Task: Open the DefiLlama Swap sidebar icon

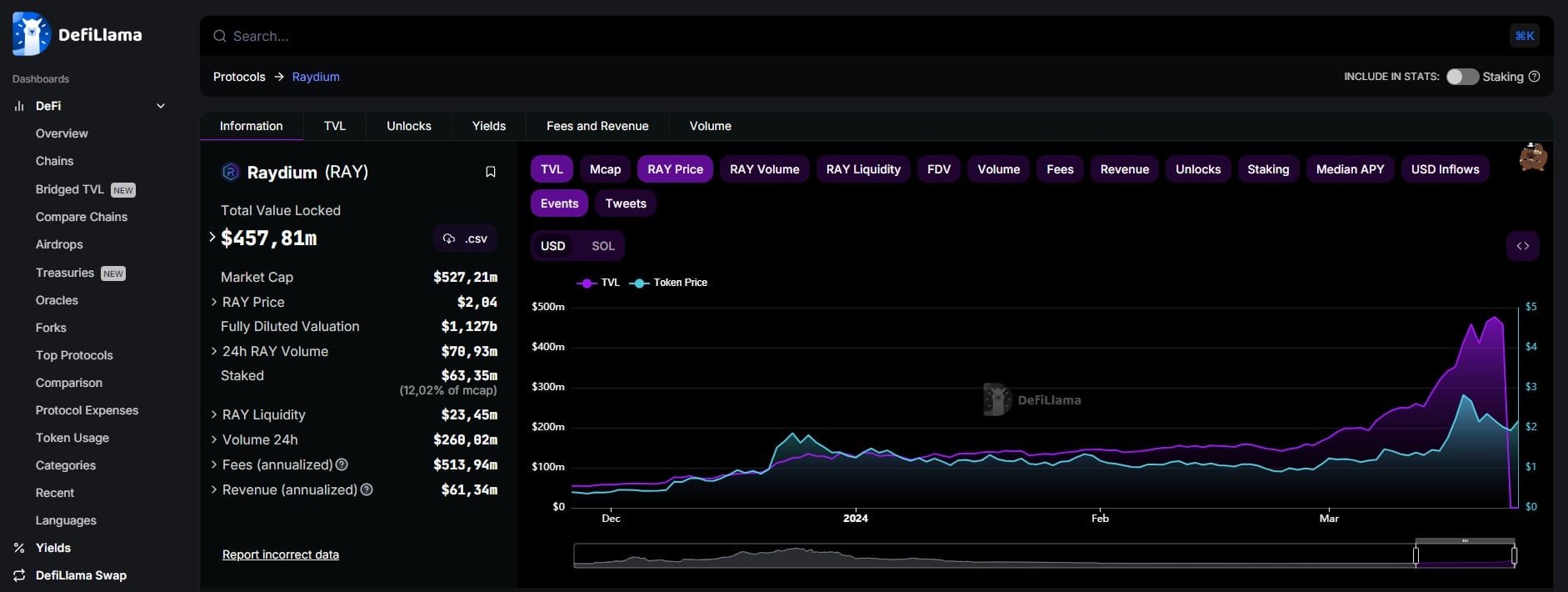Action: [19, 575]
